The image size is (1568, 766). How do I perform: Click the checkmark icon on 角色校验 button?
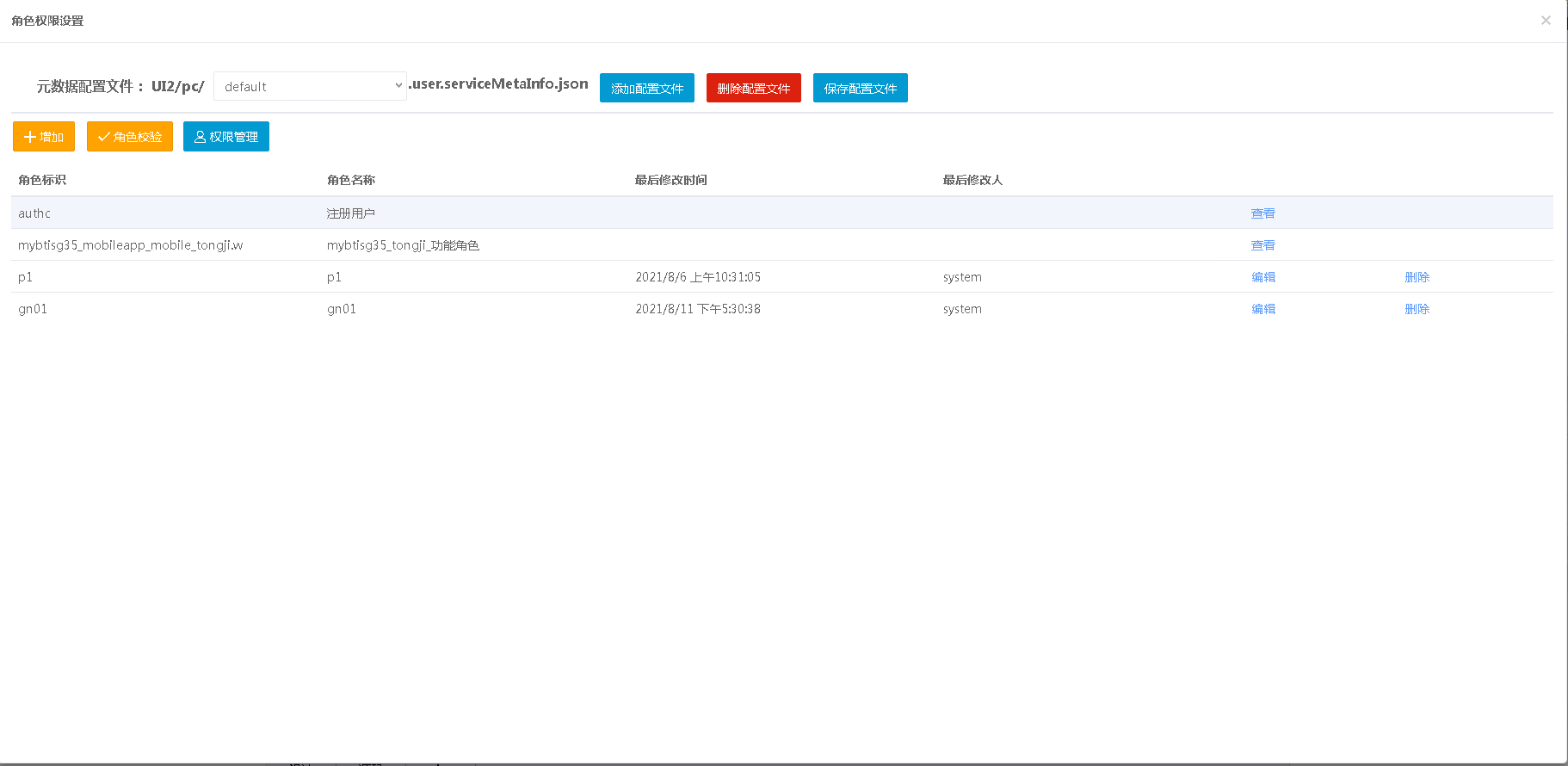click(103, 137)
